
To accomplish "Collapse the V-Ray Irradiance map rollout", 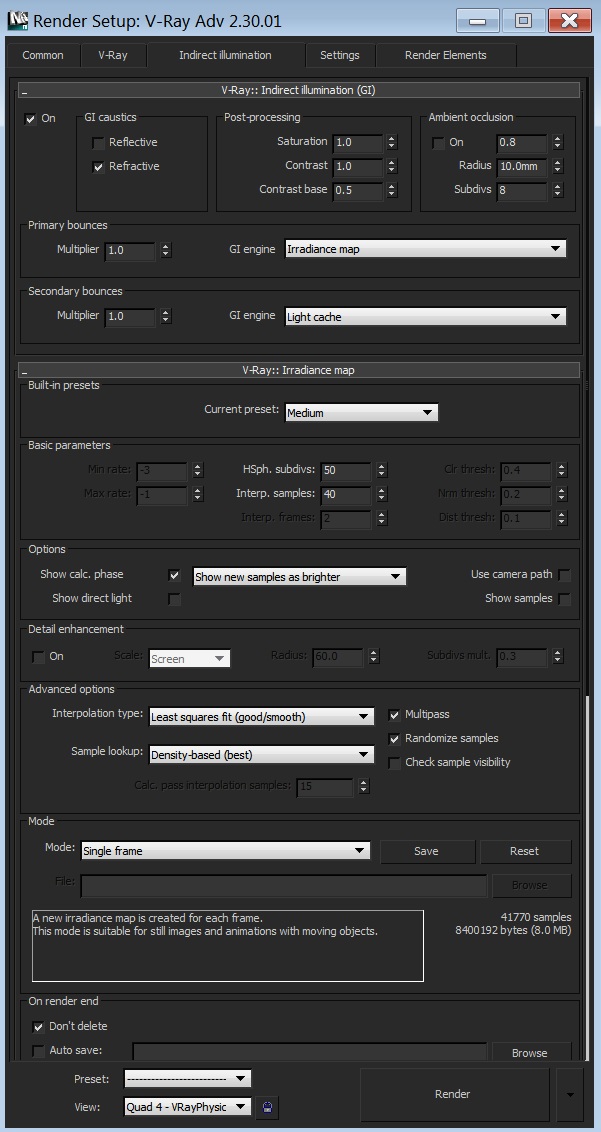I will 300,370.
